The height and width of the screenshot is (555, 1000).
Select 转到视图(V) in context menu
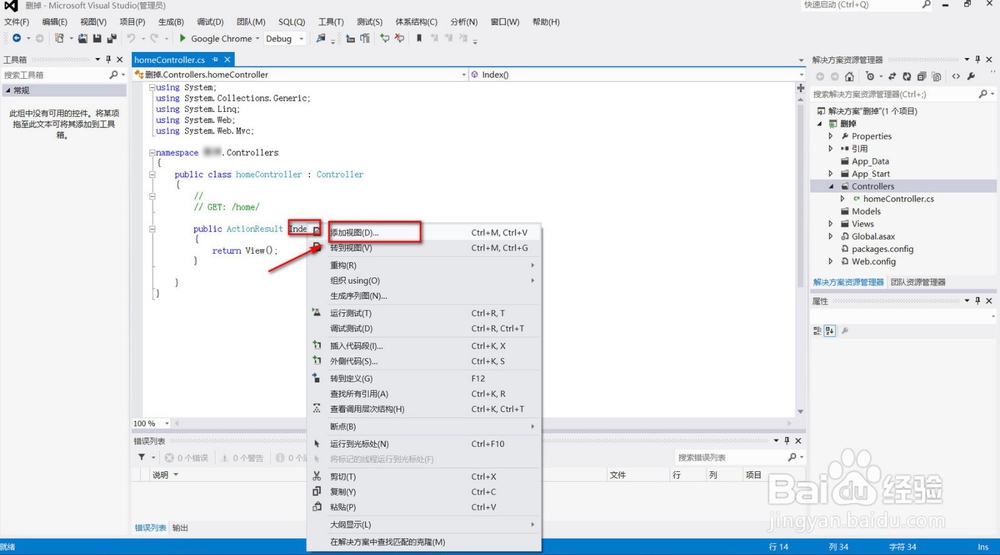pyautogui.click(x=424, y=248)
